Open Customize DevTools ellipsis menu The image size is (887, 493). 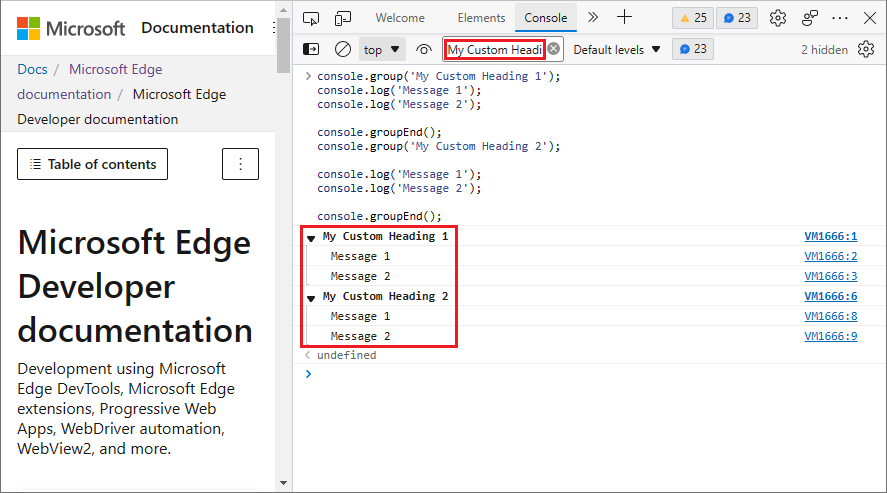point(840,18)
